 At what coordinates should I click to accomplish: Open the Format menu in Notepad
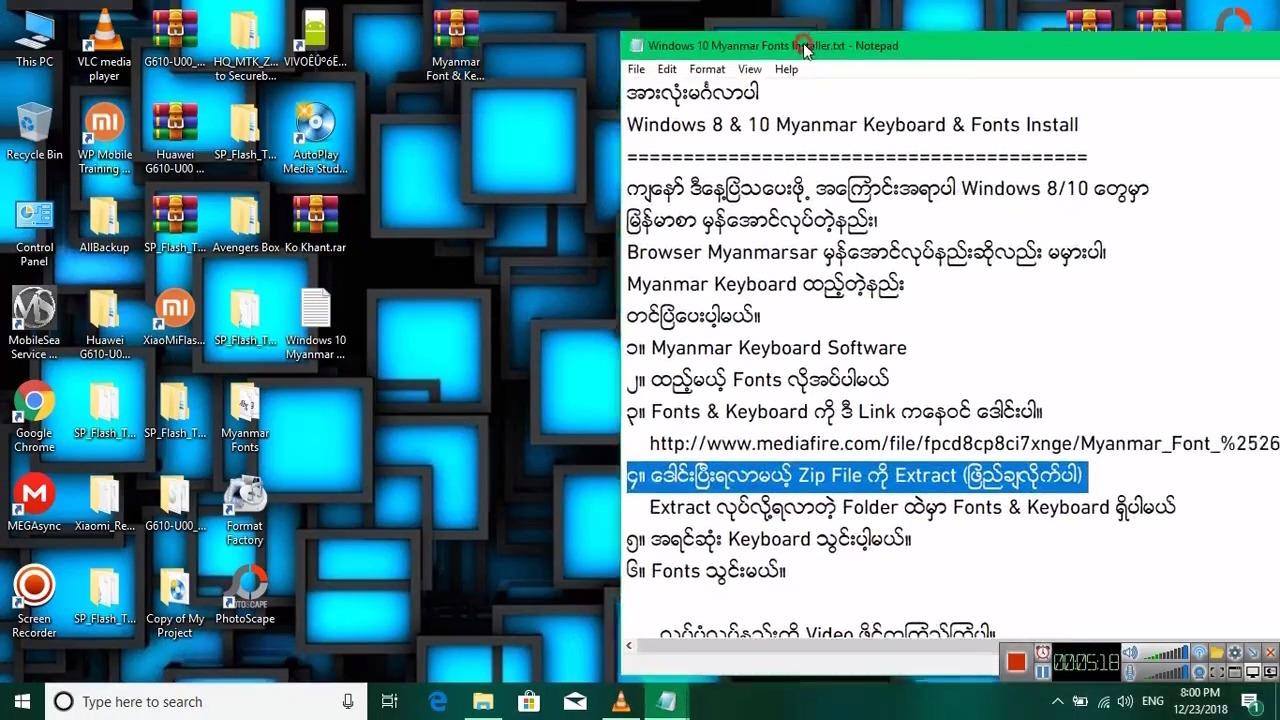click(707, 69)
